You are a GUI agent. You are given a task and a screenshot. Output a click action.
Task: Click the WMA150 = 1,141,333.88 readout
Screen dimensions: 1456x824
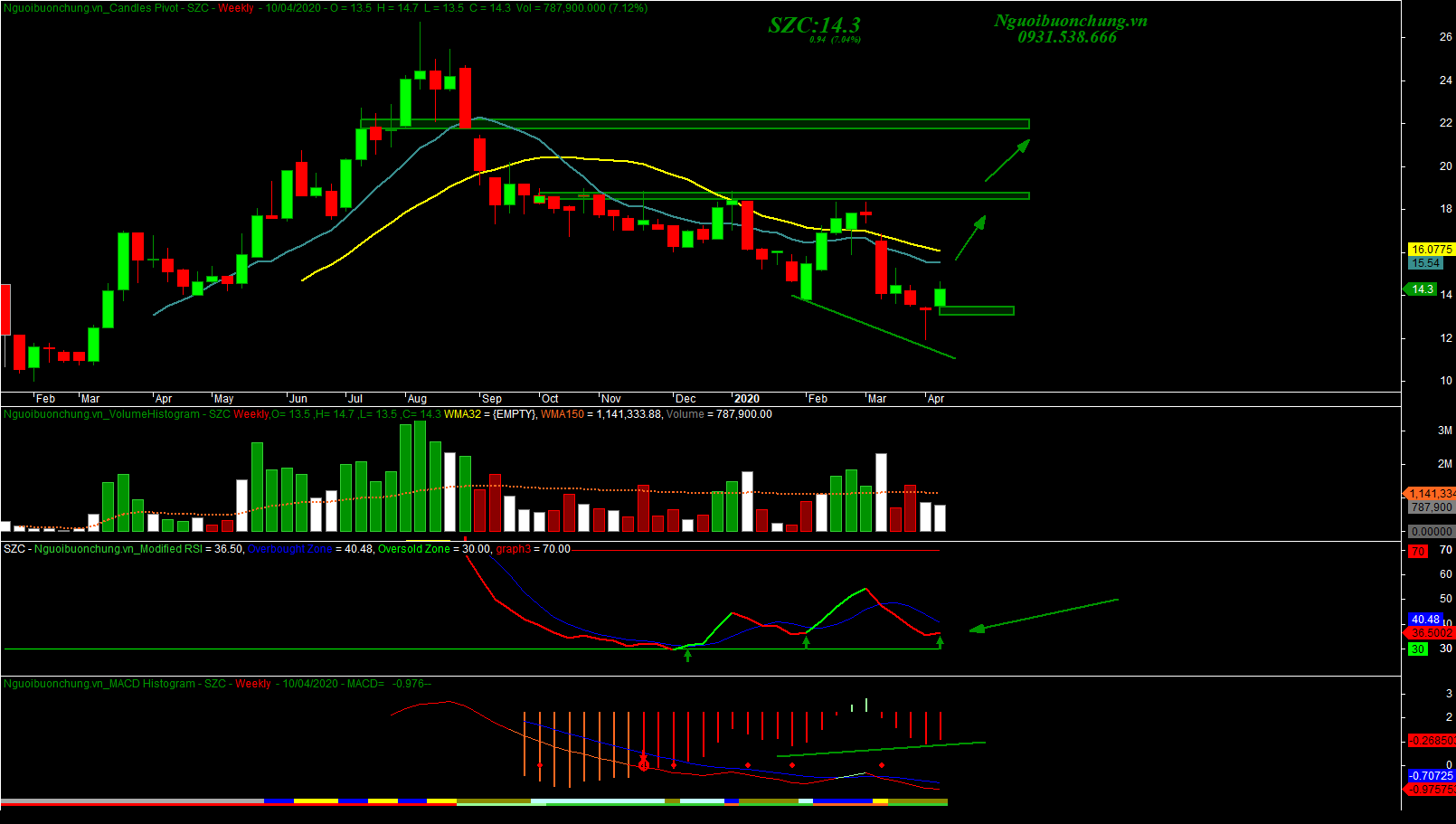601,414
